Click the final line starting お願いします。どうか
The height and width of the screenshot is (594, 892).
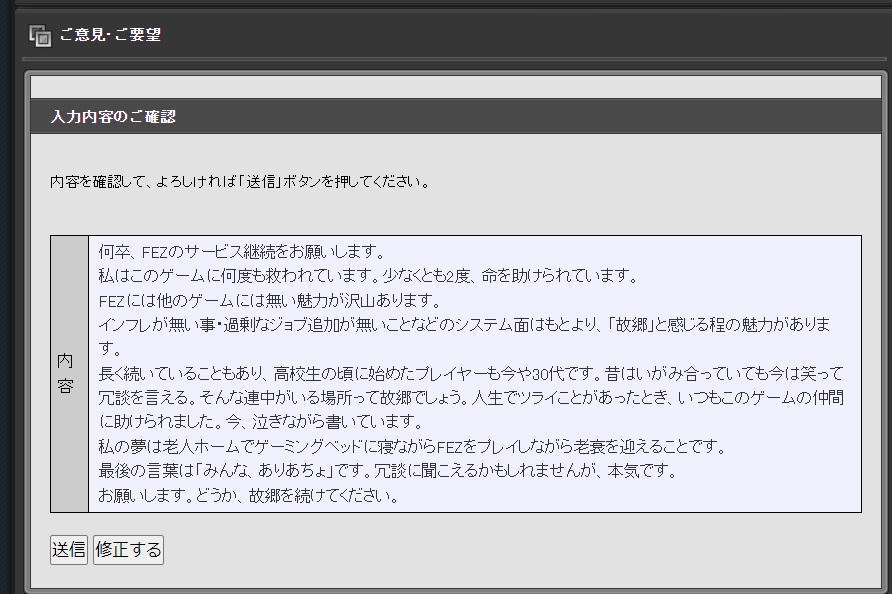pyautogui.click(x=248, y=495)
